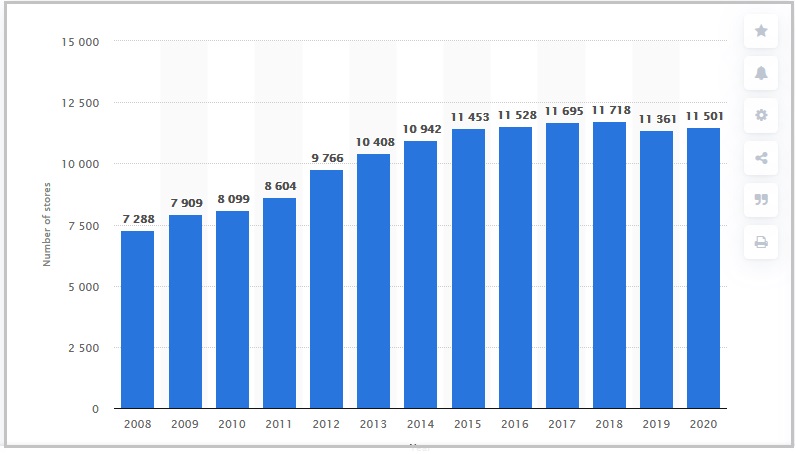Viewport: 797px width, 454px height.
Task: Click the 2 500 y-axis tick label
Action: tap(84, 348)
